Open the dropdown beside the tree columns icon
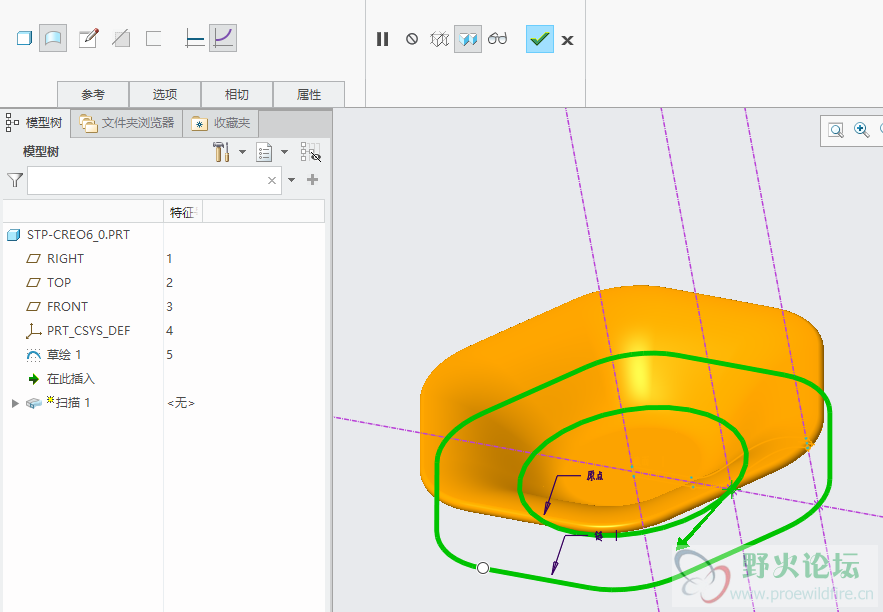 point(284,151)
